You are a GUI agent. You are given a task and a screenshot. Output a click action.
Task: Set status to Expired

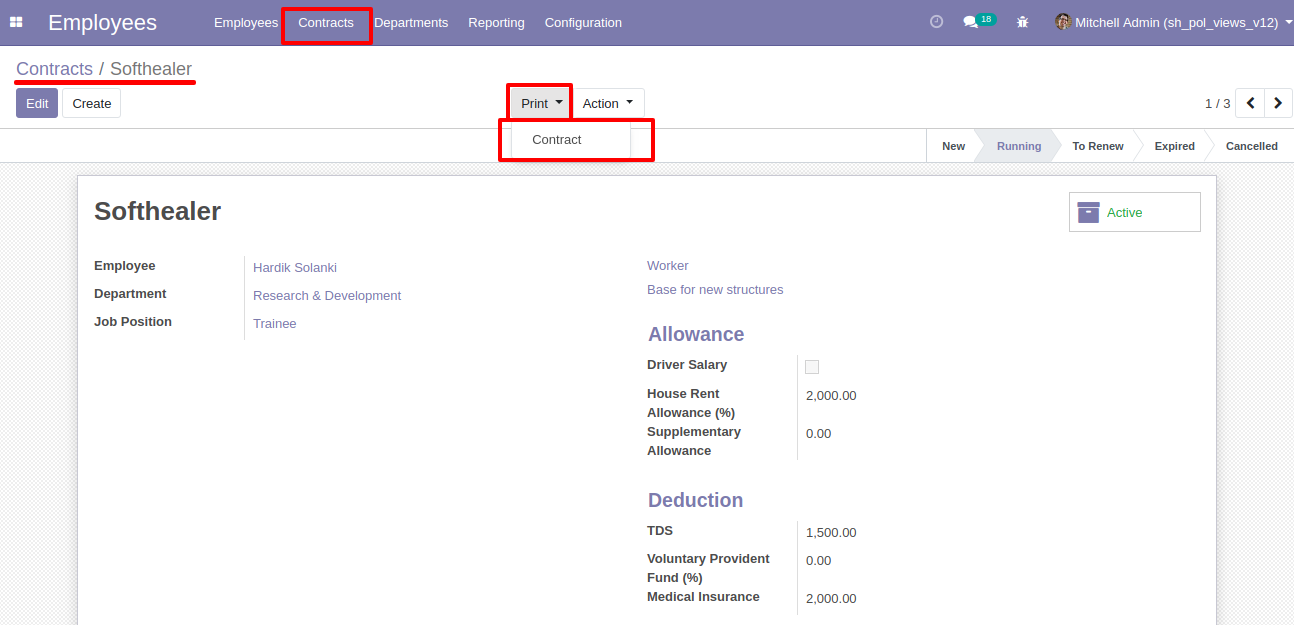coord(1174,146)
